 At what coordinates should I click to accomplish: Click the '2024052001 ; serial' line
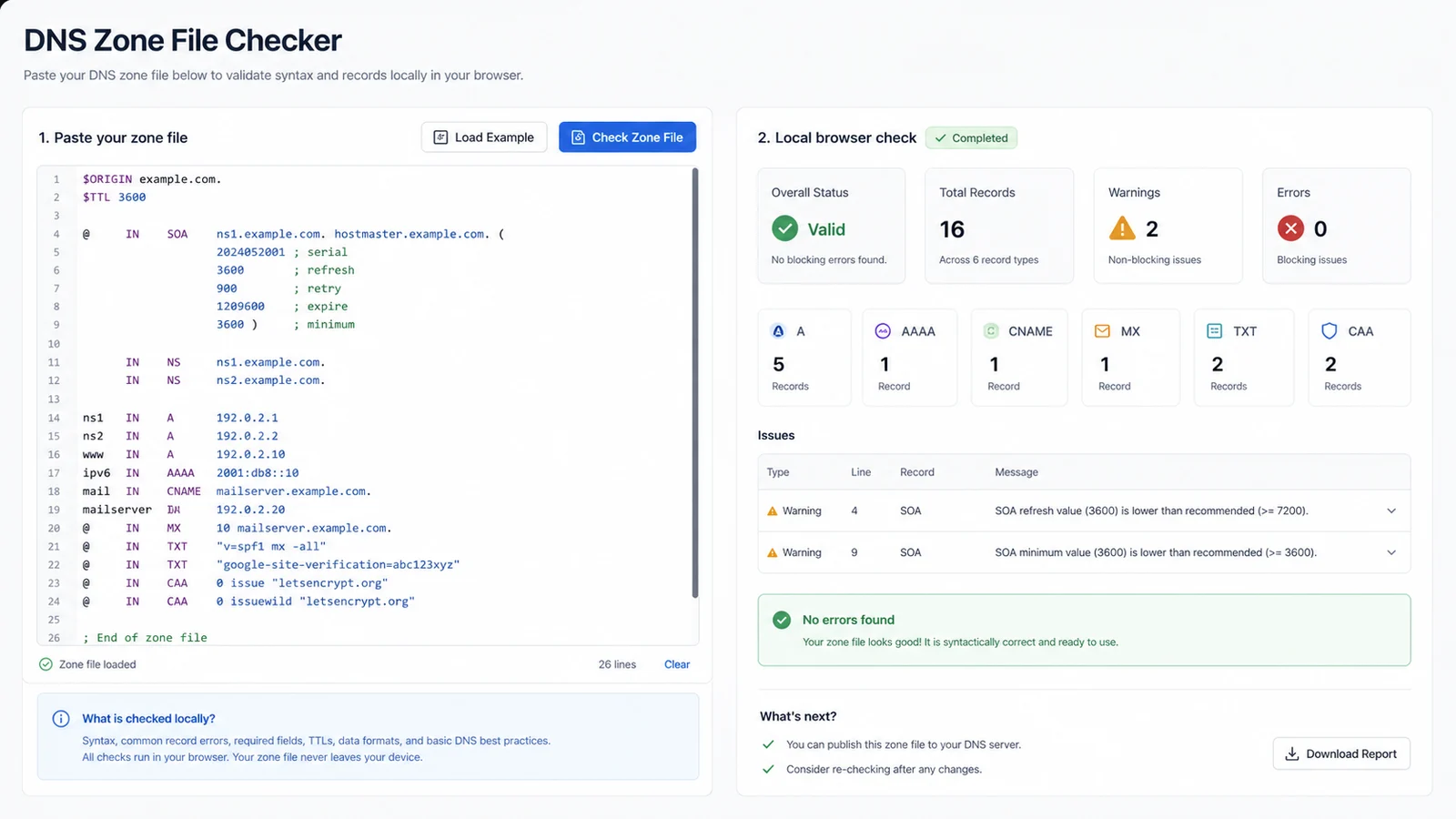(x=281, y=252)
